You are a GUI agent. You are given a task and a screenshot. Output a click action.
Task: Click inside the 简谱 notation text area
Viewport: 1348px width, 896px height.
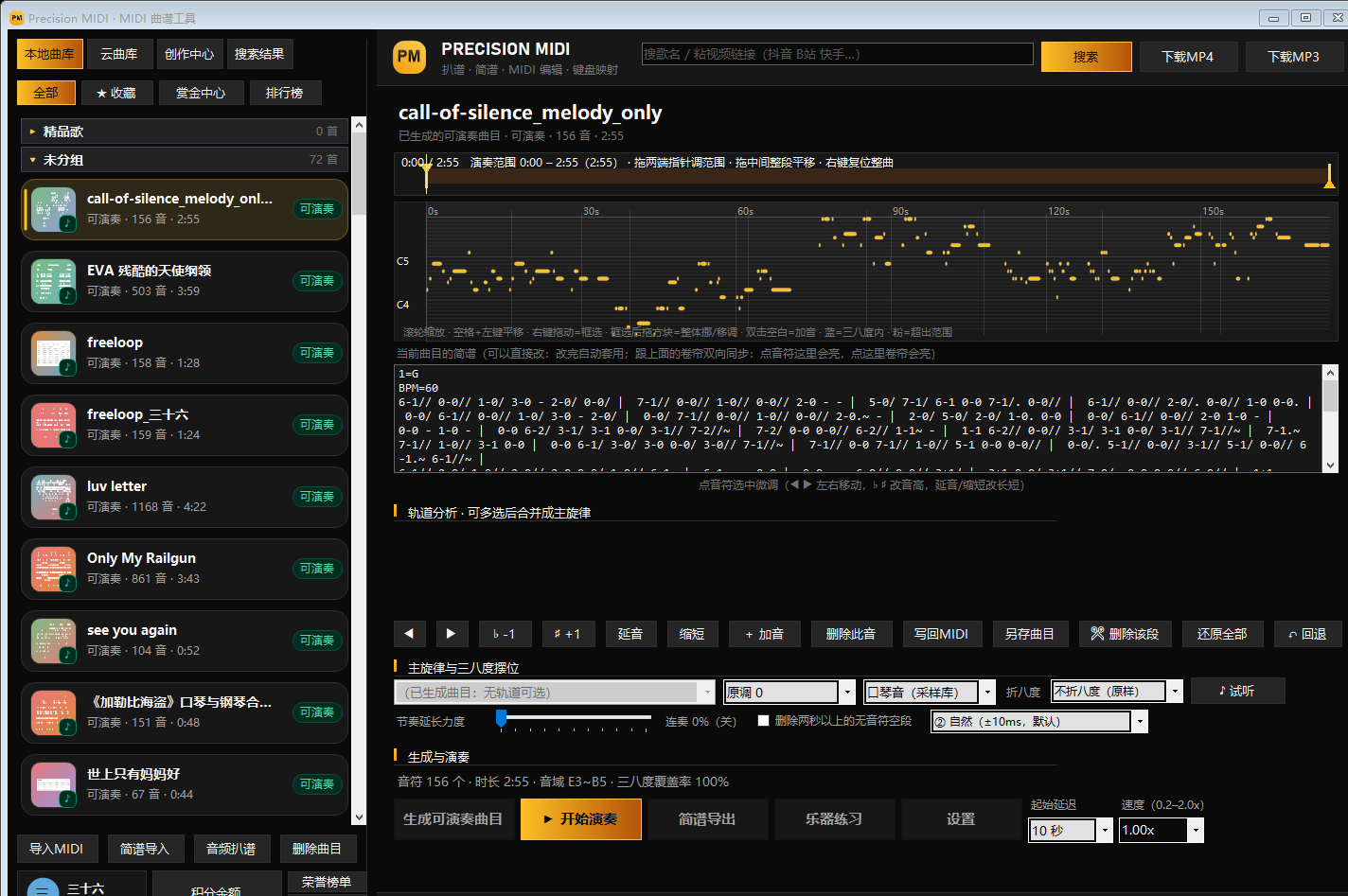point(859,418)
